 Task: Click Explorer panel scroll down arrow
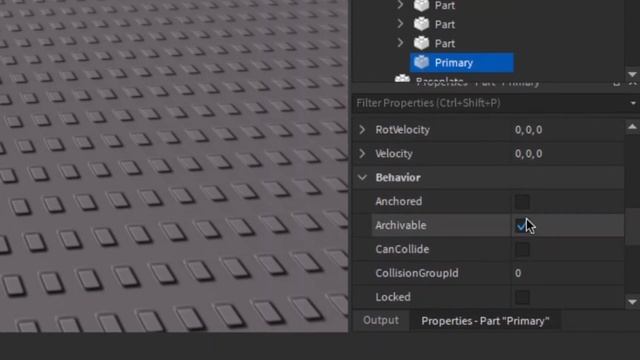632,74
